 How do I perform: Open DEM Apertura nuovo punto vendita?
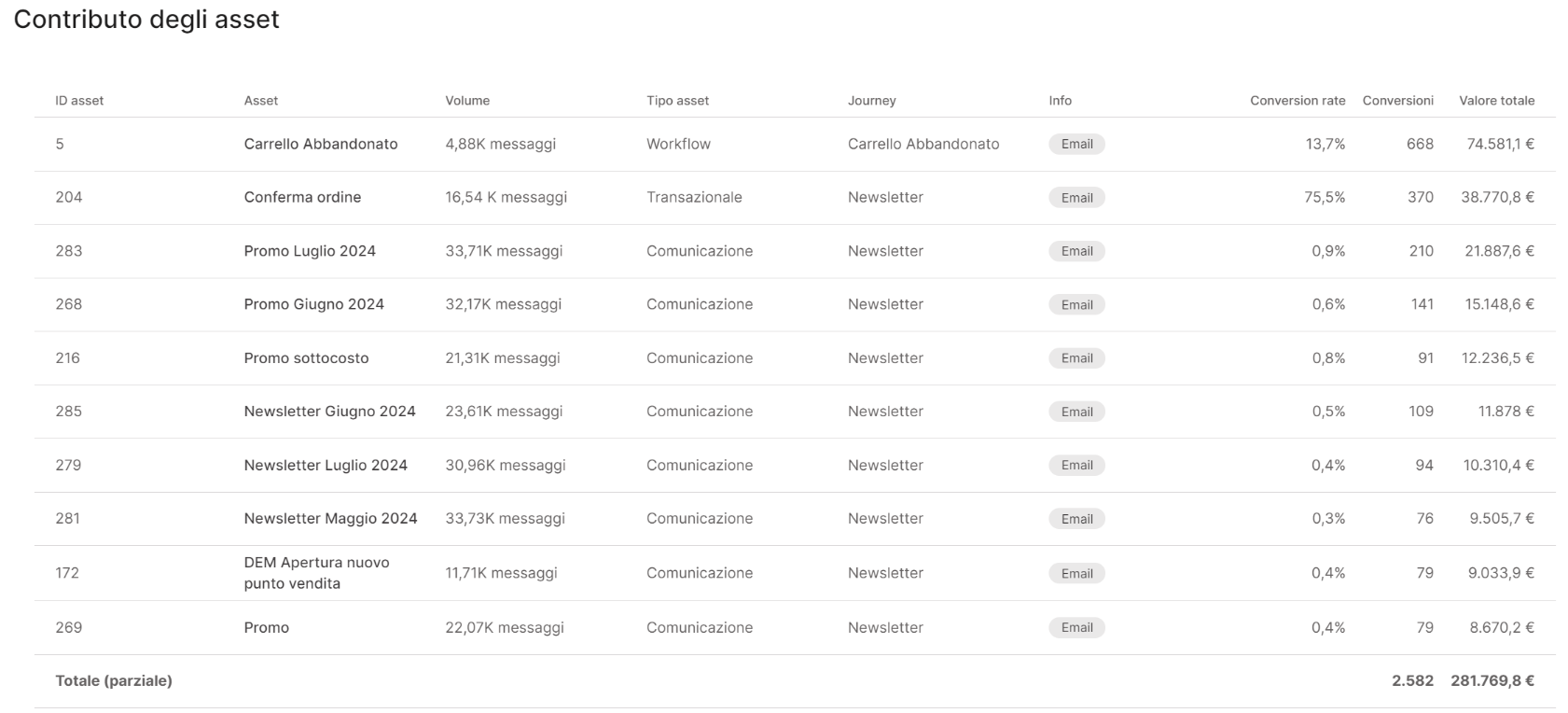click(x=316, y=573)
